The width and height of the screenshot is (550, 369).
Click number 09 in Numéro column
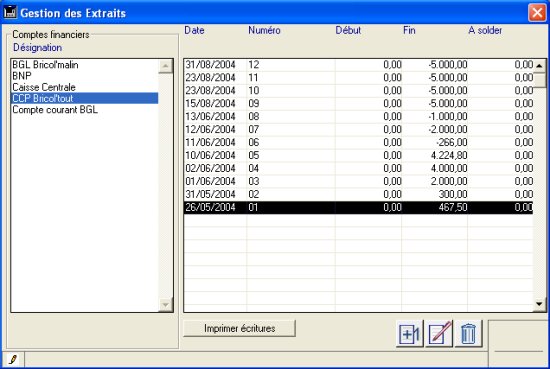pyautogui.click(x=254, y=103)
